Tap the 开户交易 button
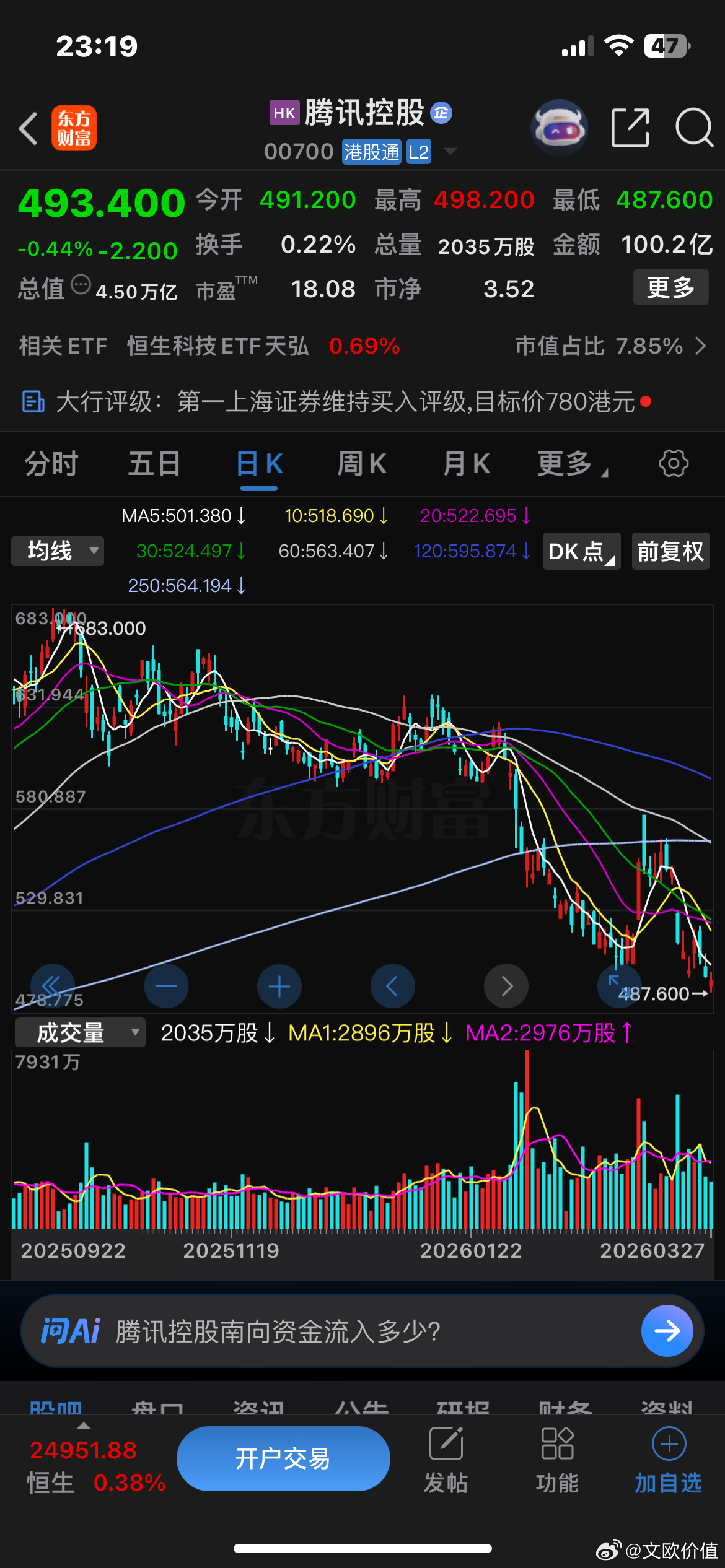 coord(283,1458)
